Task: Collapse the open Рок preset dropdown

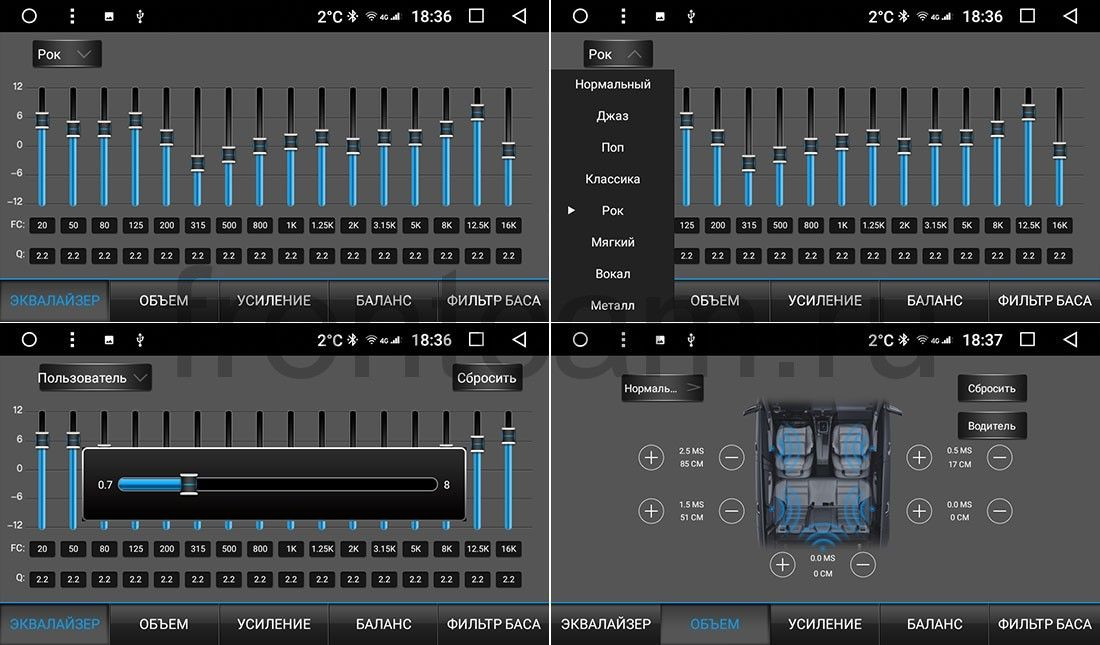Action: pos(617,54)
